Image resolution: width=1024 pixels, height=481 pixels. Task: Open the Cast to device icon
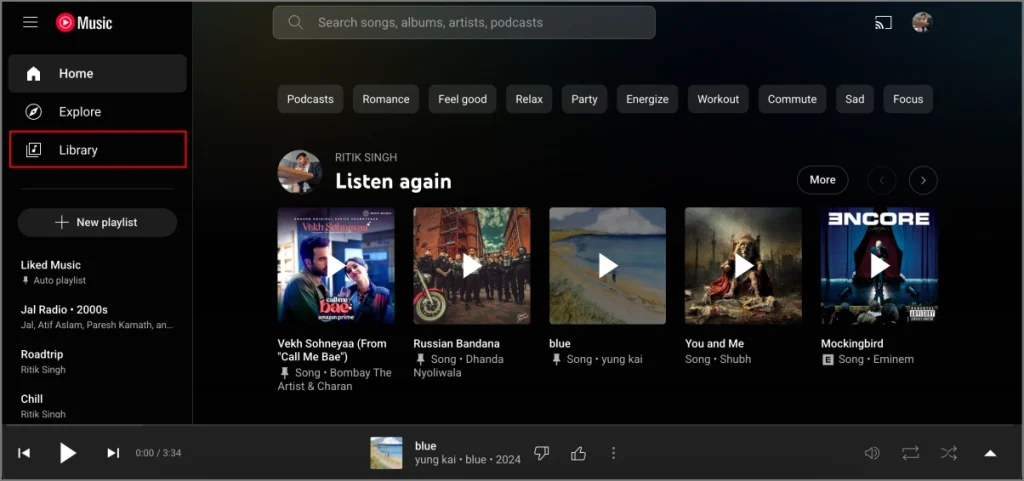tap(883, 23)
